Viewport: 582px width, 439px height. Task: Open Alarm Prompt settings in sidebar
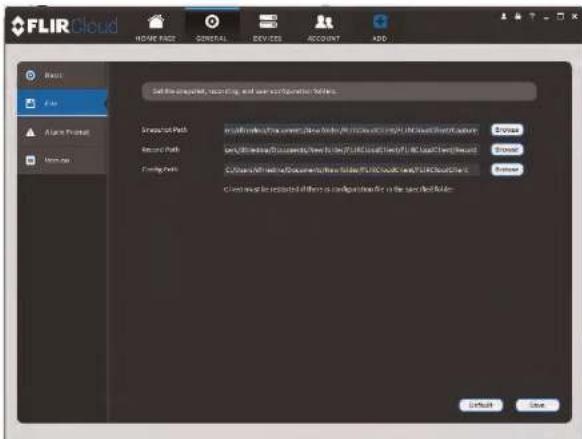[x=62, y=132]
